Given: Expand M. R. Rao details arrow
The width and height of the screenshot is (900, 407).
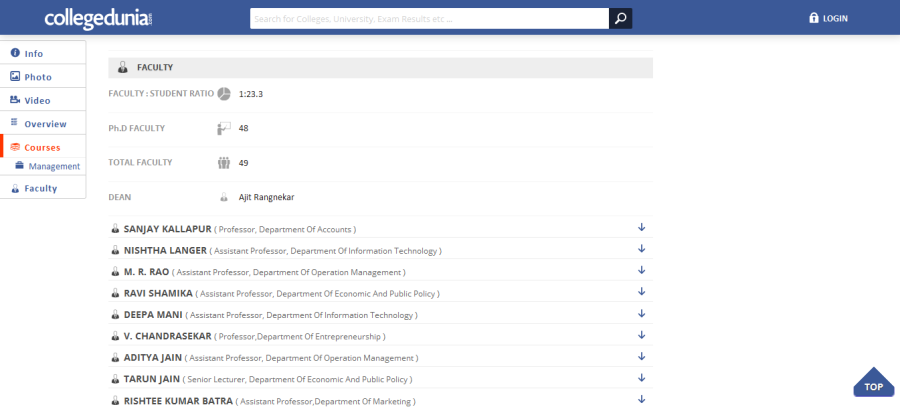Looking at the screenshot, I should click(642, 270).
